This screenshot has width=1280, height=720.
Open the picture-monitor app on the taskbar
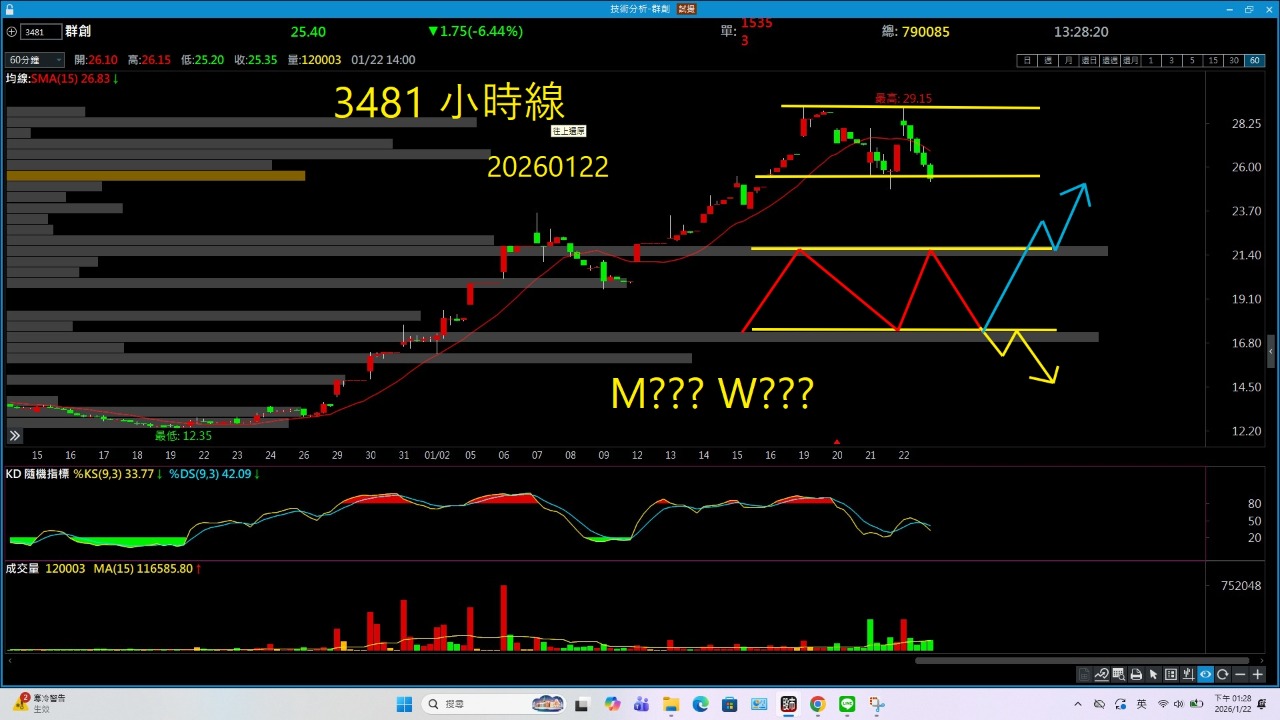pos(759,704)
